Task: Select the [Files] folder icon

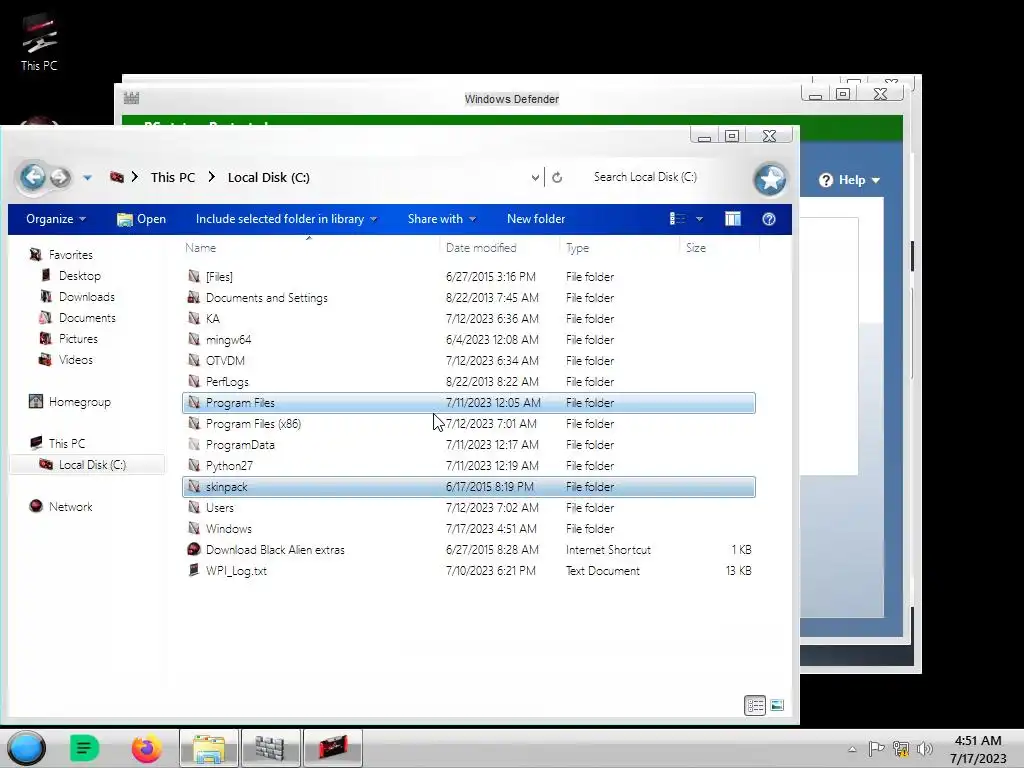Action: [x=193, y=276]
